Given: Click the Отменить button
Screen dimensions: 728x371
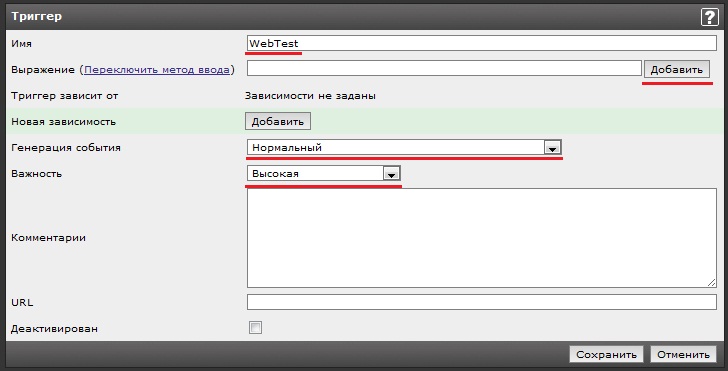Looking at the screenshot, I should pos(683,354).
